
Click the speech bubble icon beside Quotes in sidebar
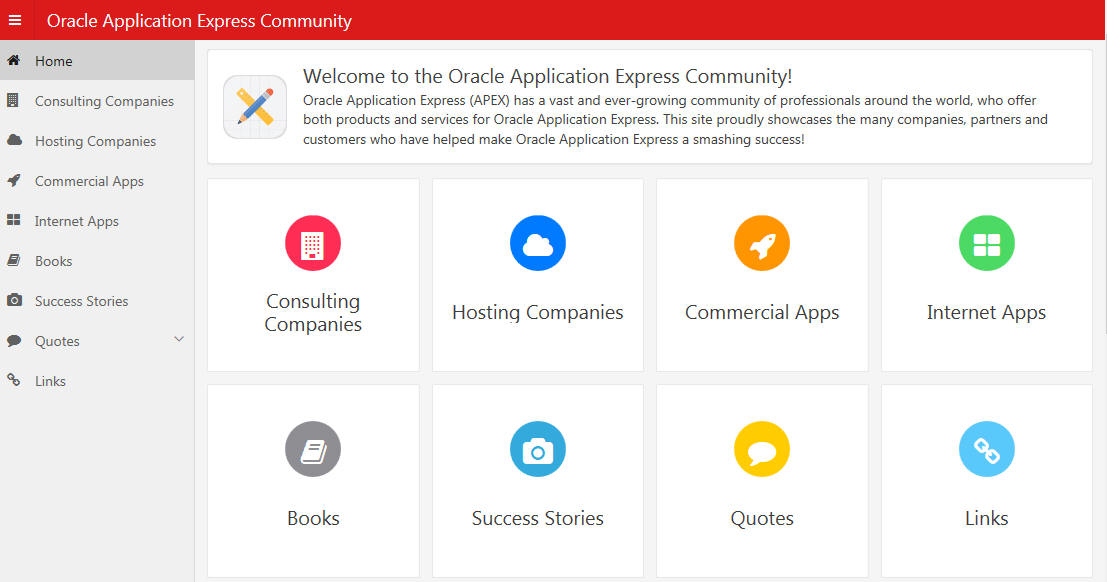(x=14, y=340)
